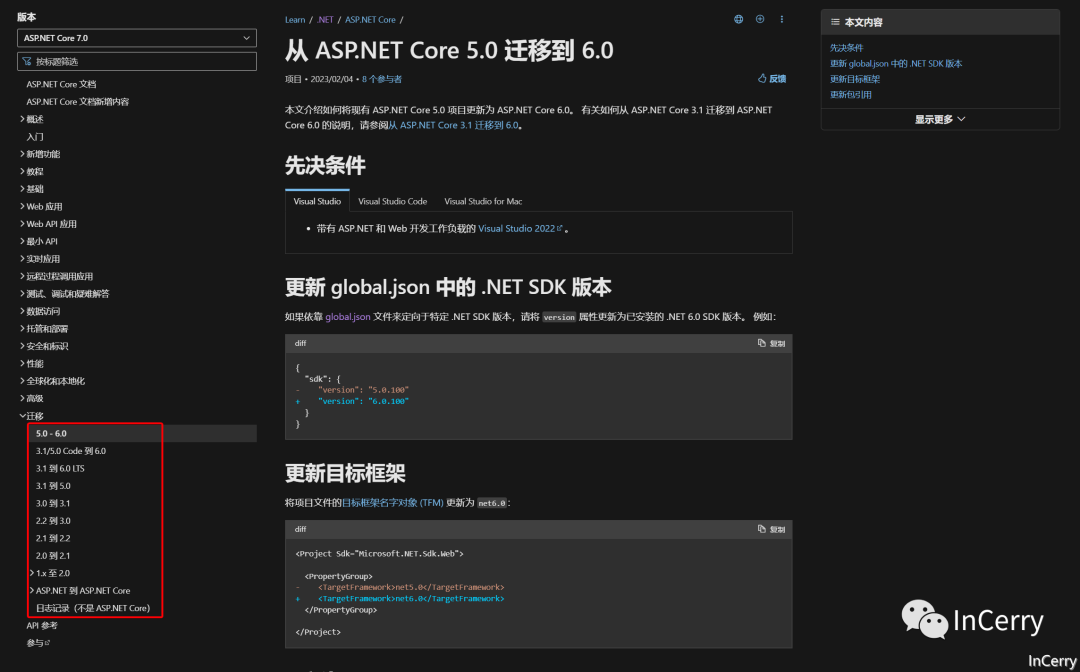The image size is (1080, 672).
Task: Expand the 托管和部署 tree node
Action: coord(23,329)
